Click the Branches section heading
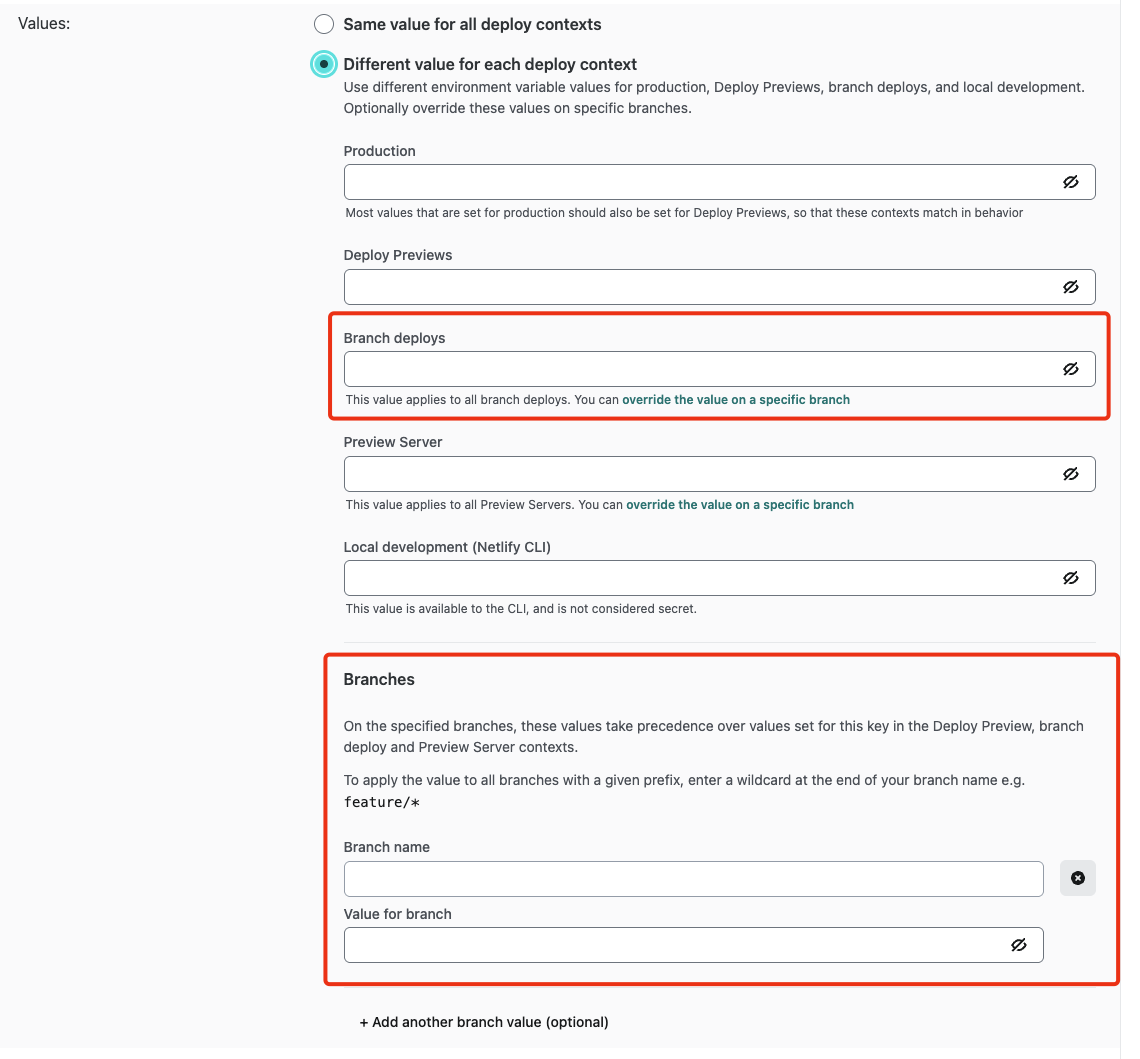The width and height of the screenshot is (1140, 1059). [377, 679]
